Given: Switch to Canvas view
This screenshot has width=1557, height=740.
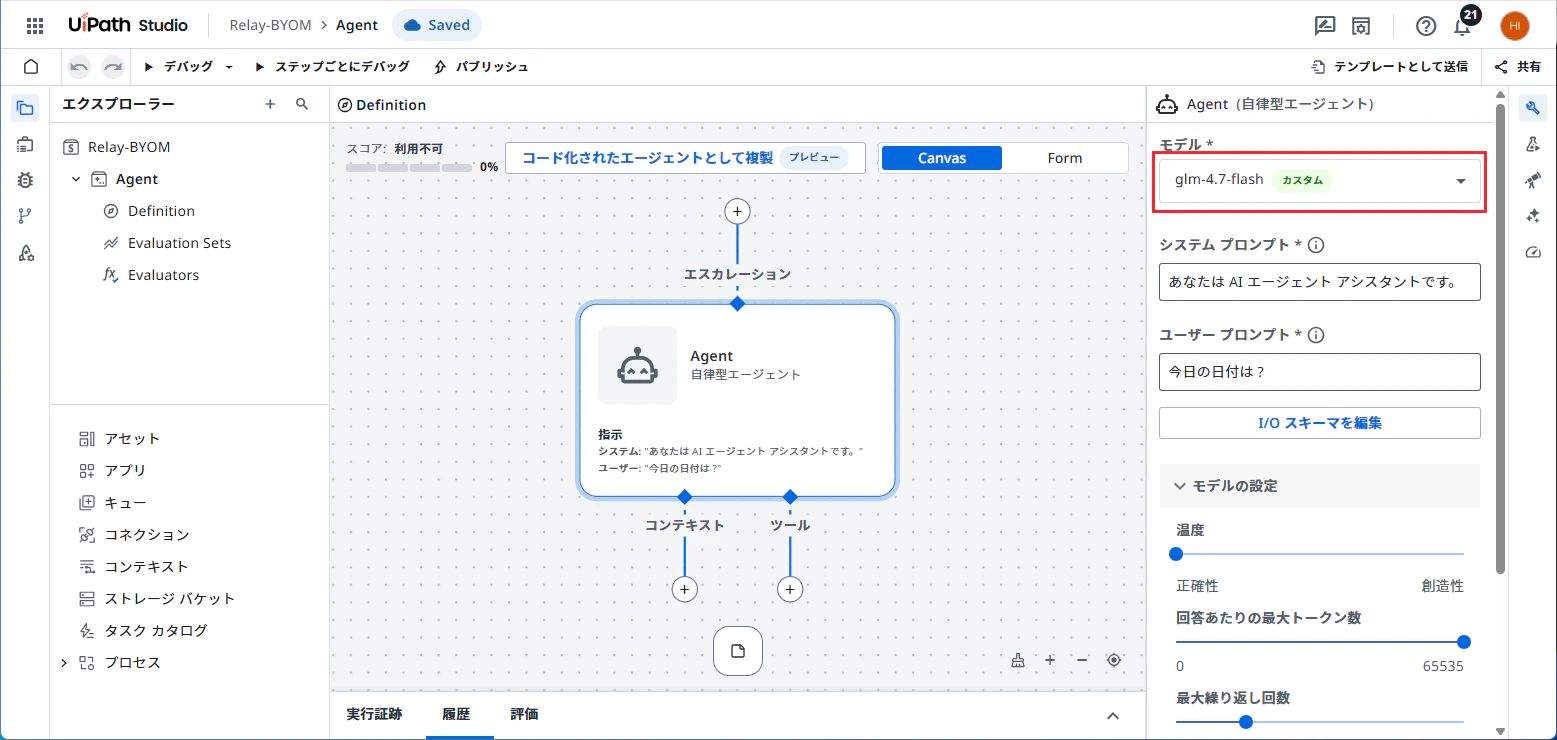Looking at the screenshot, I should pyautogui.click(x=941, y=158).
